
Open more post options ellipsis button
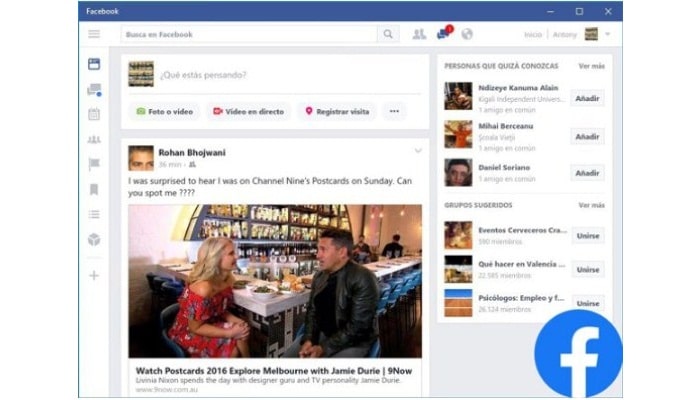pos(394,112)
